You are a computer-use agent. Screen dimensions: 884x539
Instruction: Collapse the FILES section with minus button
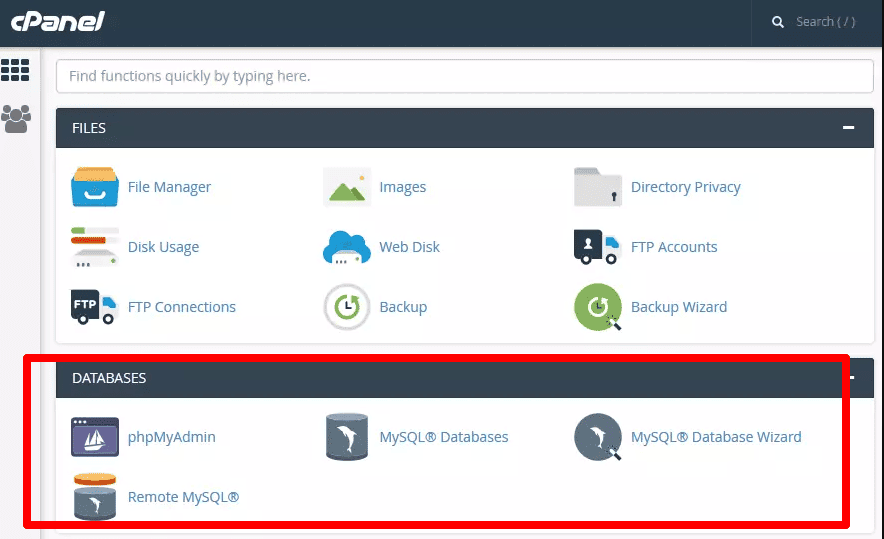848,128
